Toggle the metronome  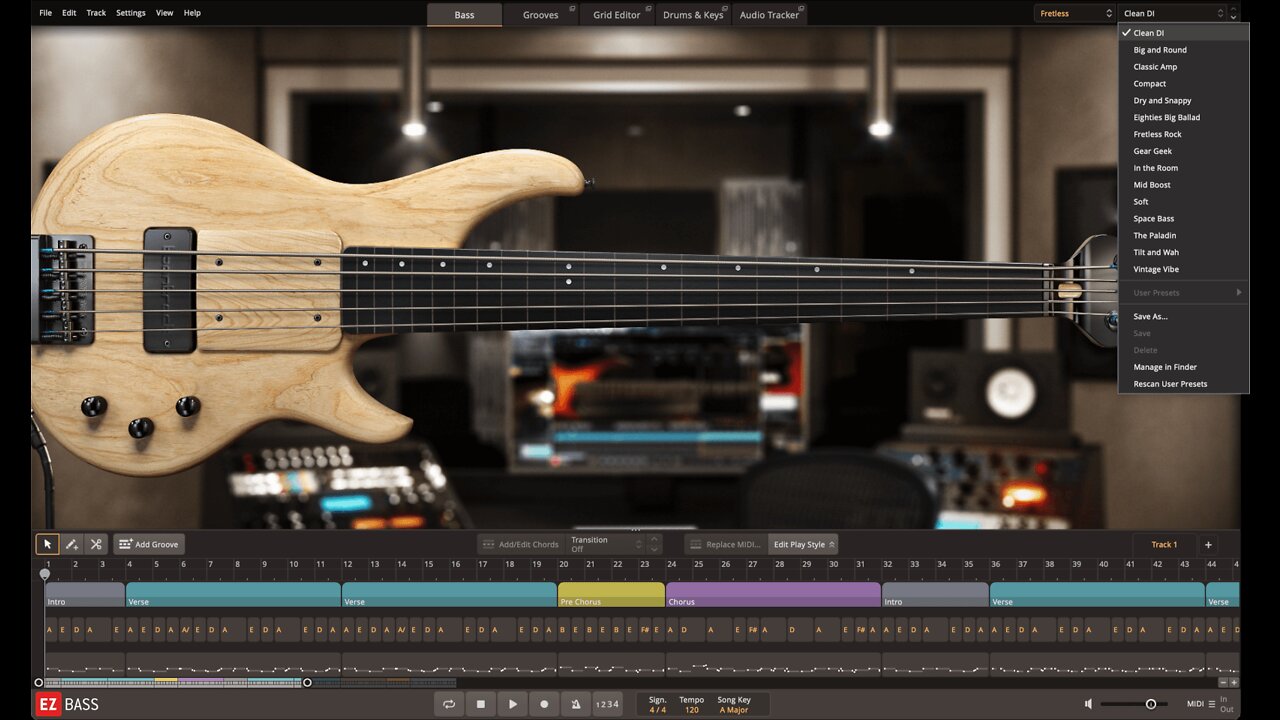point(575,704)
